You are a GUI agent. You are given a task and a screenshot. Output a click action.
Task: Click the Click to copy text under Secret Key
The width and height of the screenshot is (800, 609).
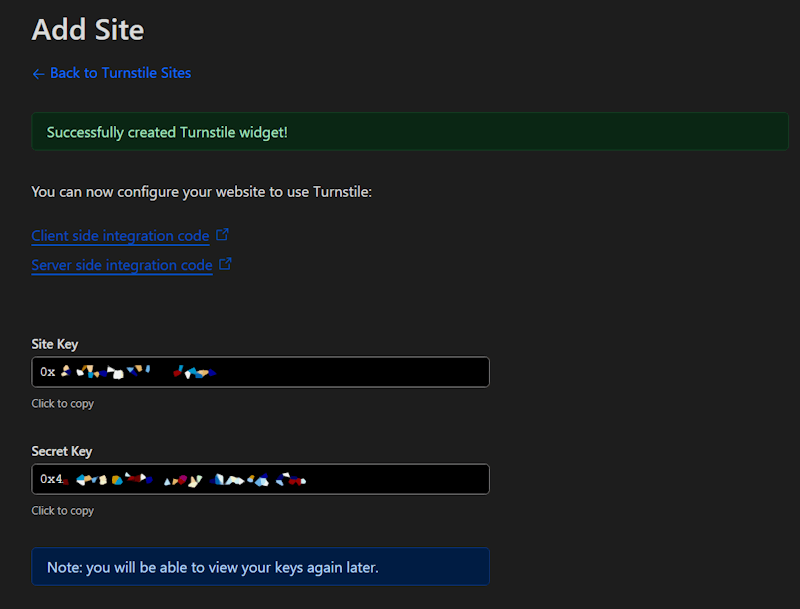[62, 510]
